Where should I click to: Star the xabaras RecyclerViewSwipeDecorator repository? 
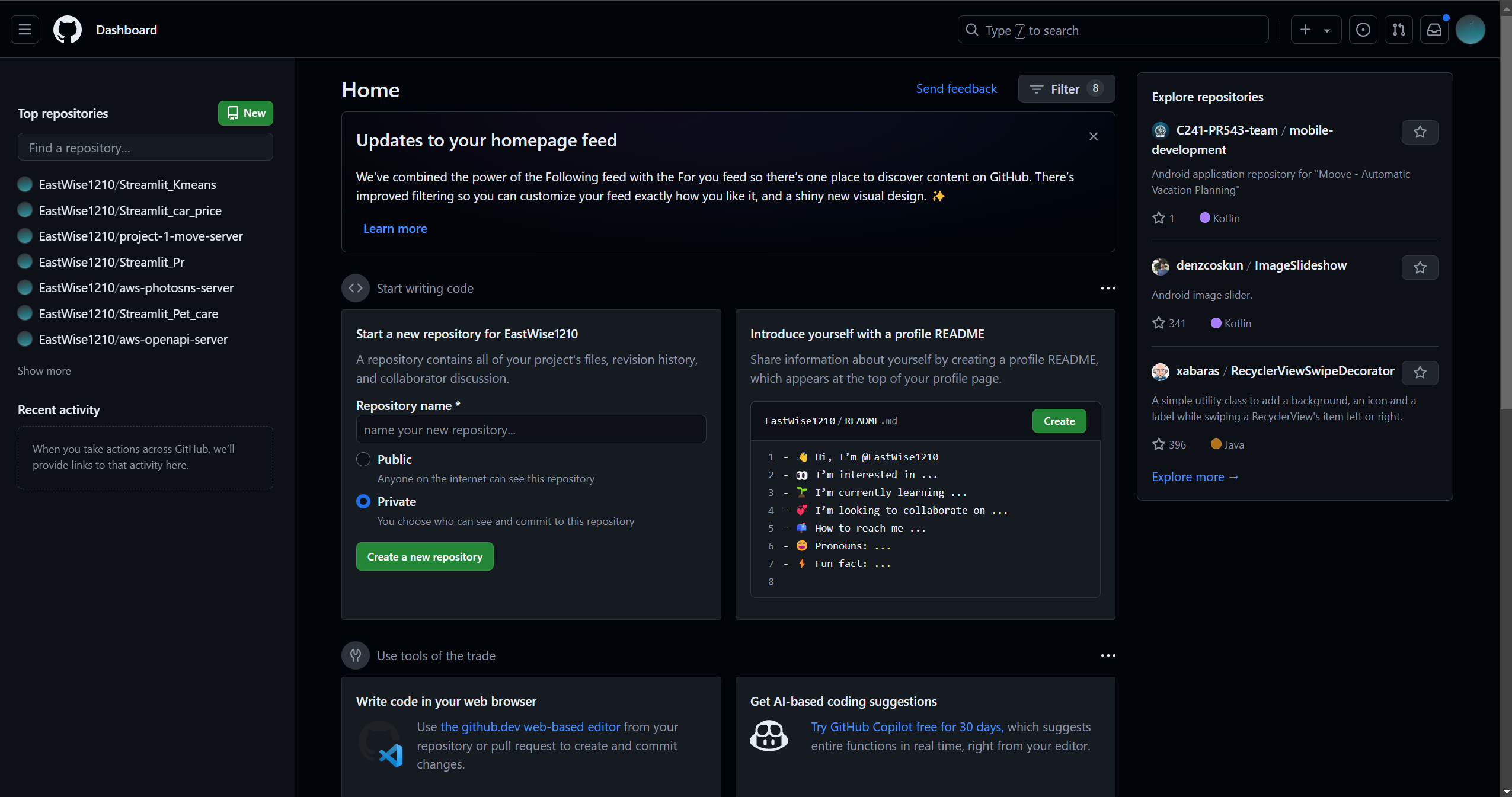[1420, 373]
